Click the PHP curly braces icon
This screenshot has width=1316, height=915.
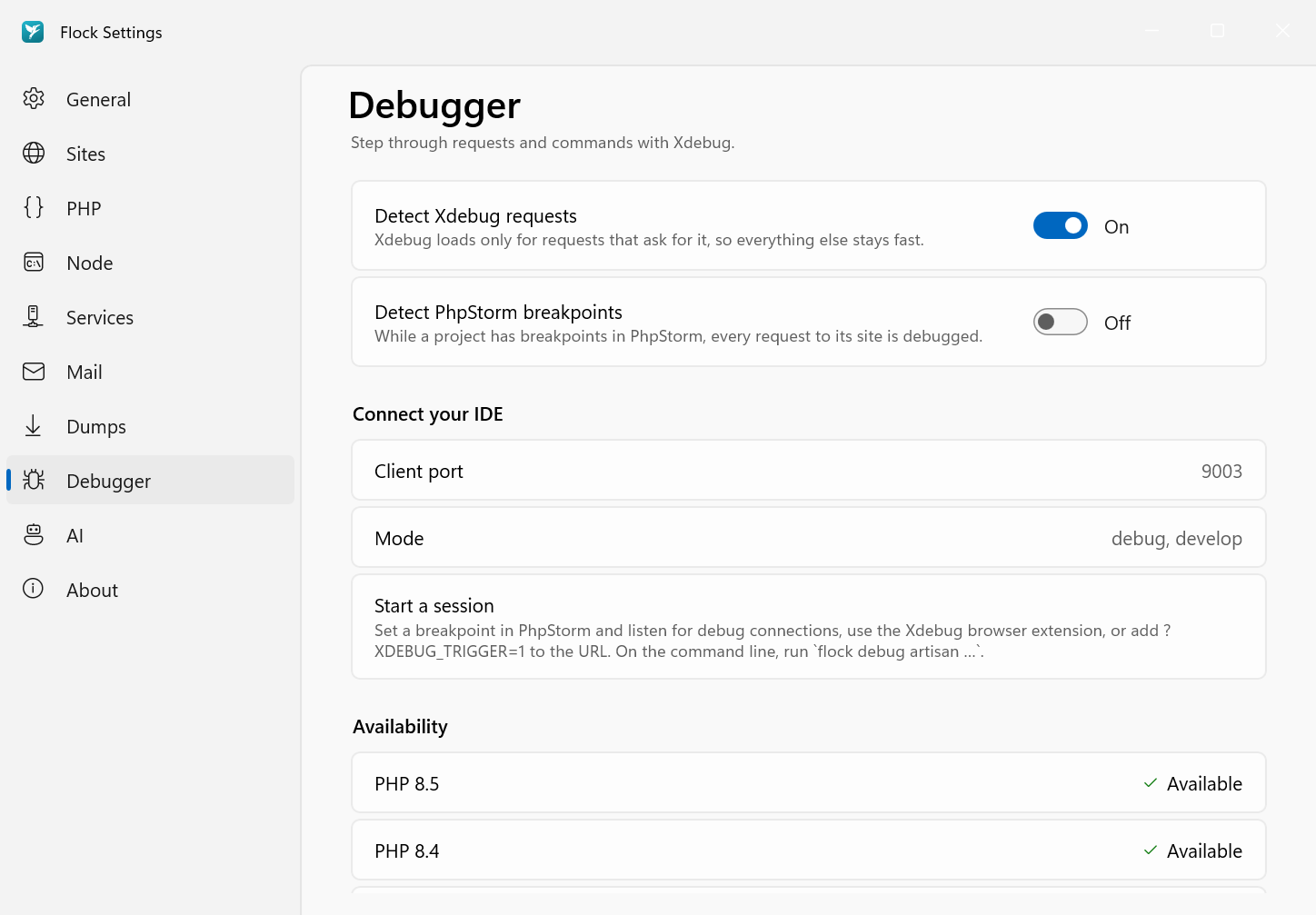pyautogui.click(x=34, y=207)
